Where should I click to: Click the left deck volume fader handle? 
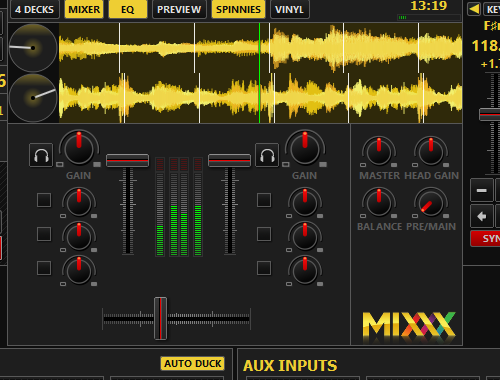click(x=127, y=161)
